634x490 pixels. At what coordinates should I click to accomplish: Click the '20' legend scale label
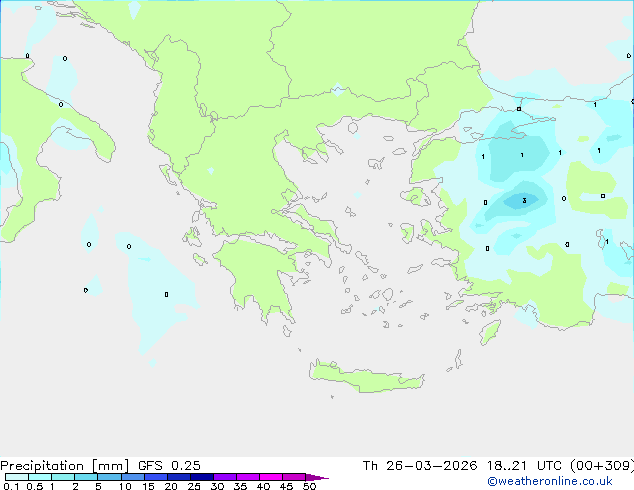(x=171, y=486)
